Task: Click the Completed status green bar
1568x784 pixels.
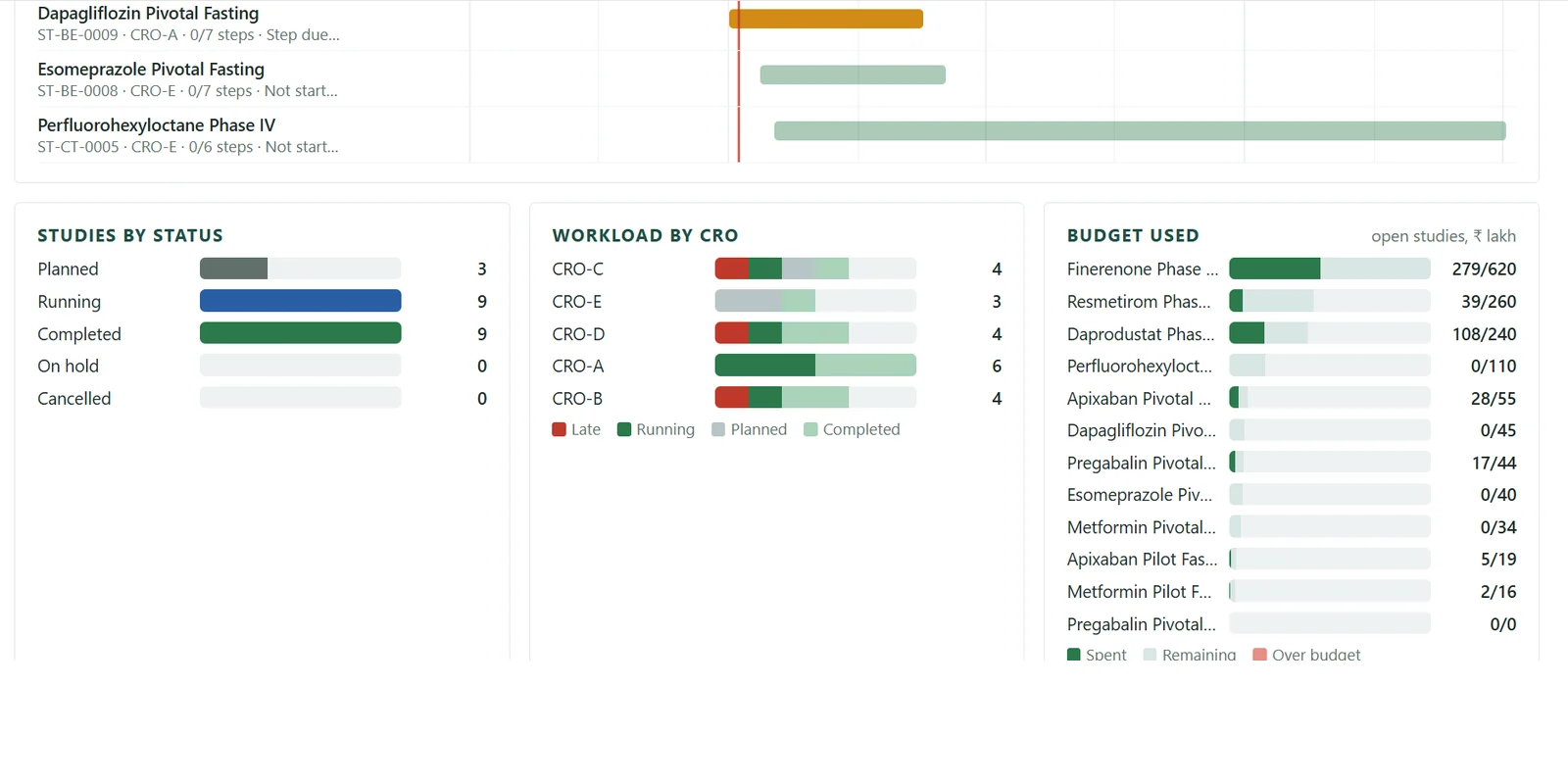Action: 300,333
